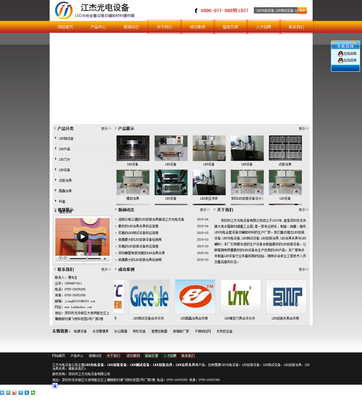
Task: Click the video progress bar under the sidebar video
Action: point(85,258)
